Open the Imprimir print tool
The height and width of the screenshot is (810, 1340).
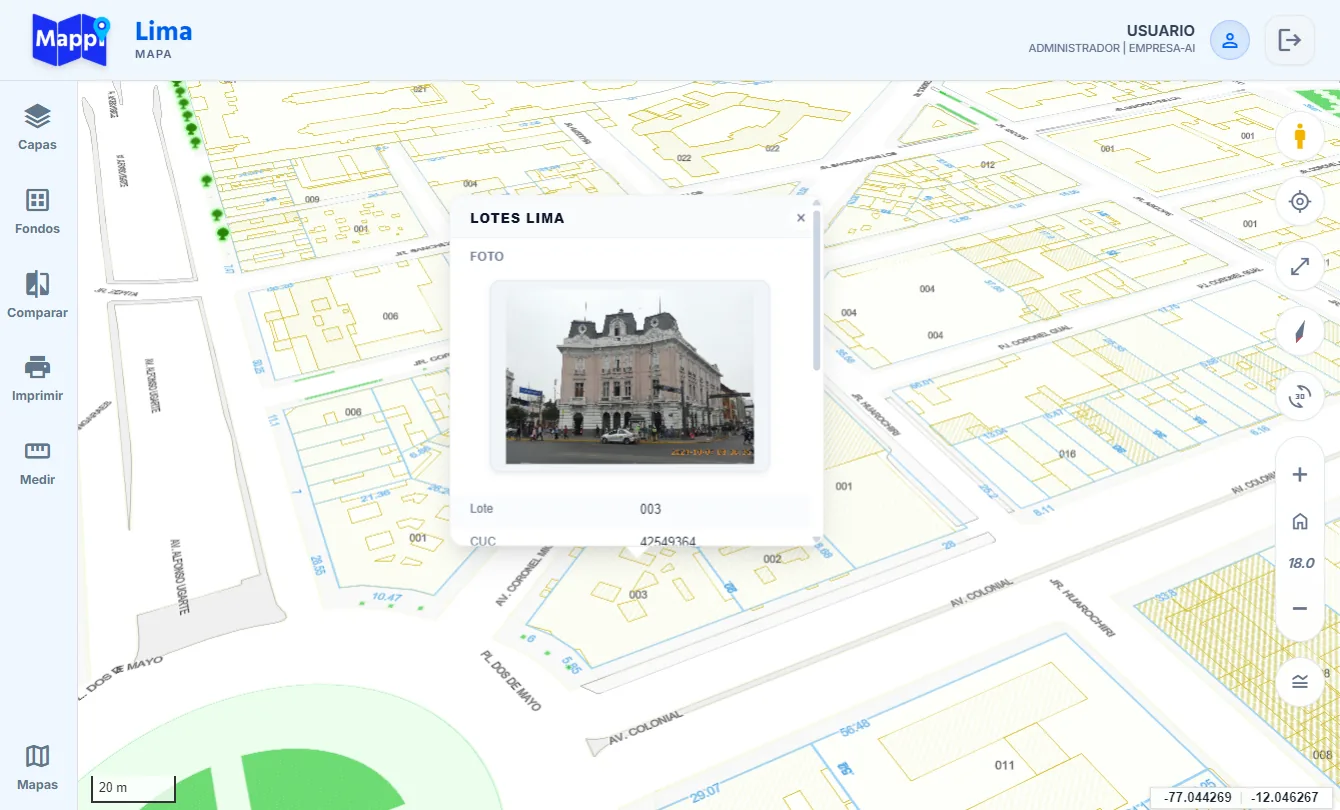pyautogui.click(x=38, y=378)
